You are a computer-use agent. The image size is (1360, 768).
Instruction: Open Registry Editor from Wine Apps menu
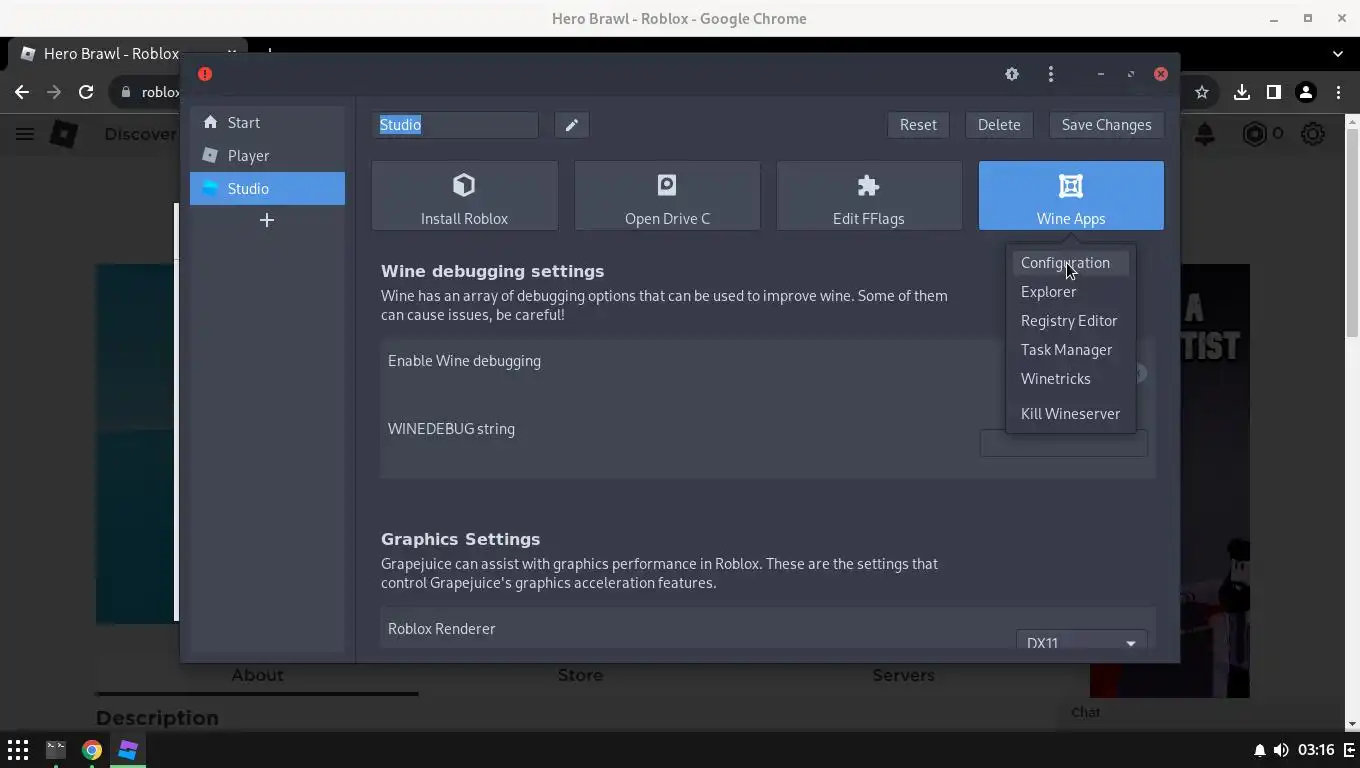[1070, 321]
